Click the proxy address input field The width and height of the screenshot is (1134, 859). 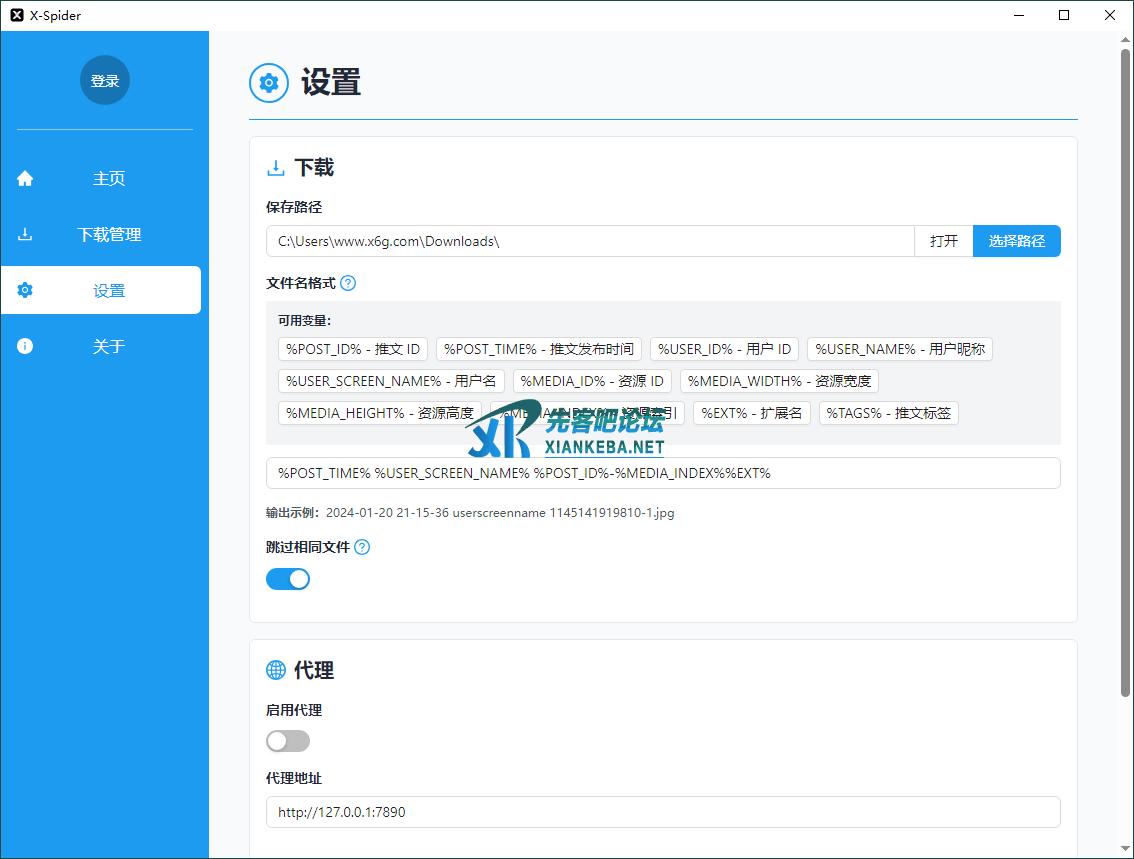click(662, 812)
